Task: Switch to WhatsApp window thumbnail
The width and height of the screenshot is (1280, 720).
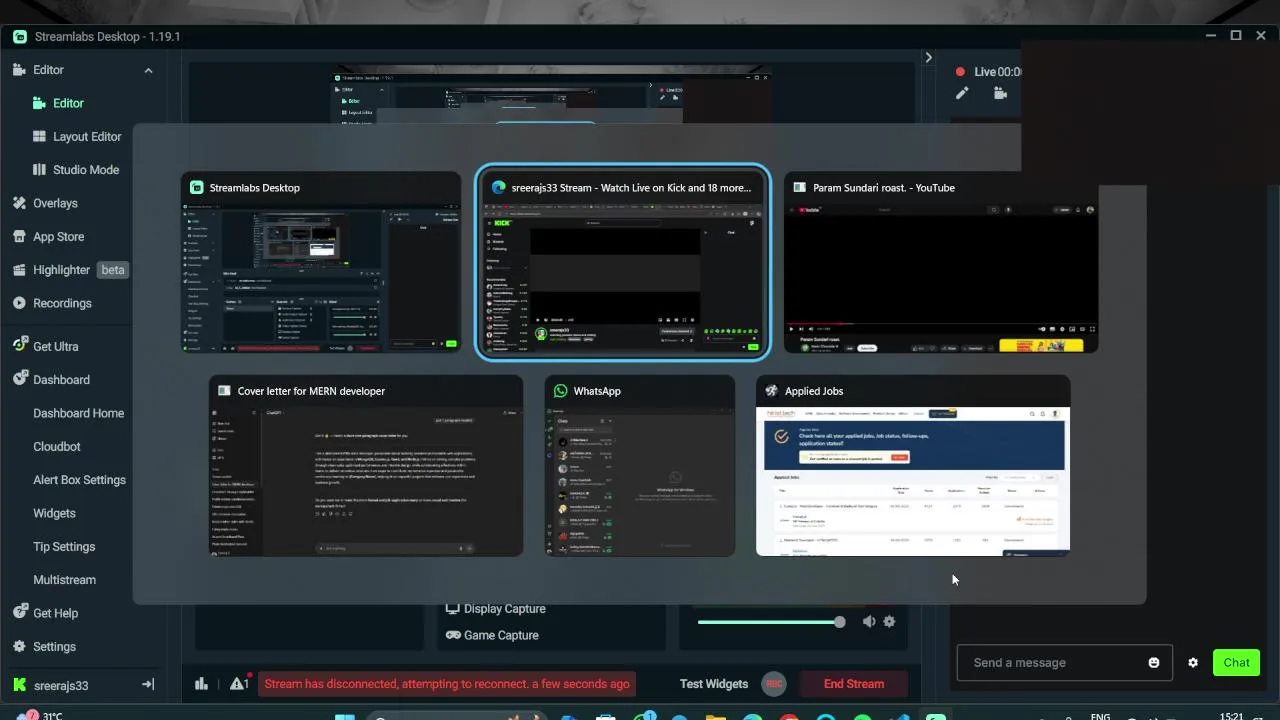Action: point(640,466)
